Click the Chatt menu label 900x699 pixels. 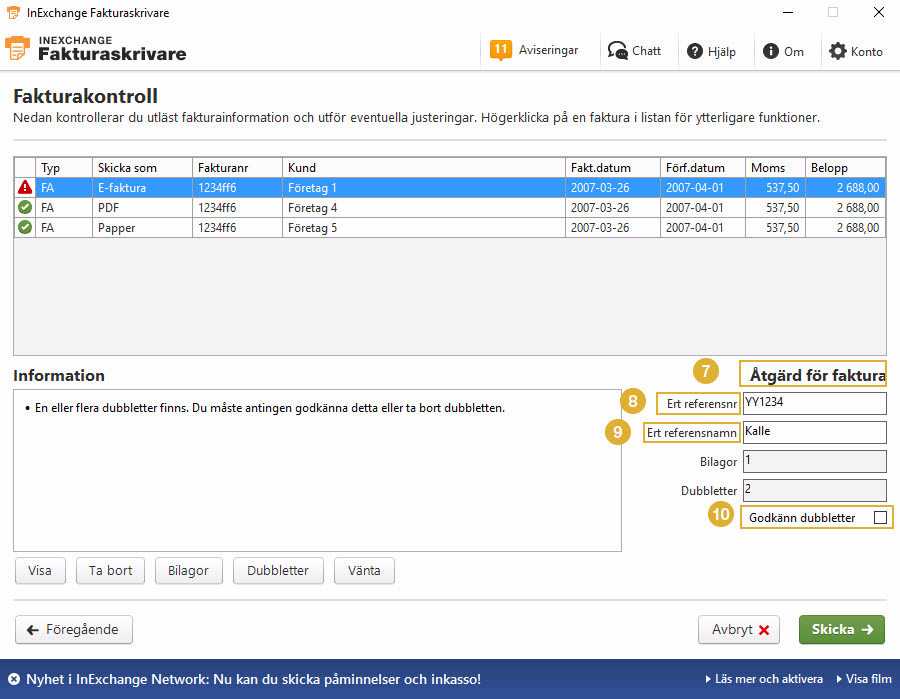(646, 51)
